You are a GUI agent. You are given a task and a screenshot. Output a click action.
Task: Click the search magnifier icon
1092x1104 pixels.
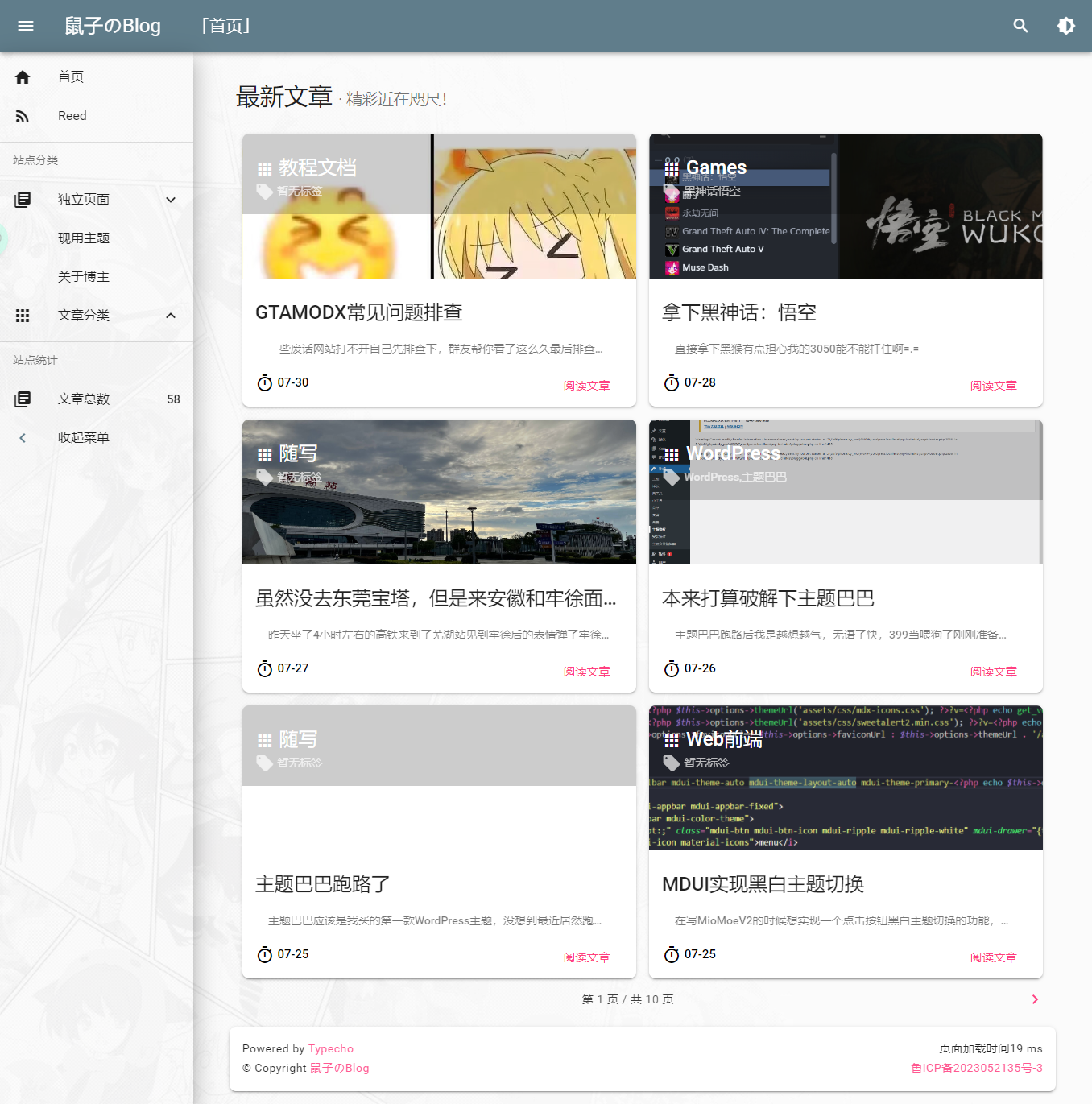(1020, 26)
